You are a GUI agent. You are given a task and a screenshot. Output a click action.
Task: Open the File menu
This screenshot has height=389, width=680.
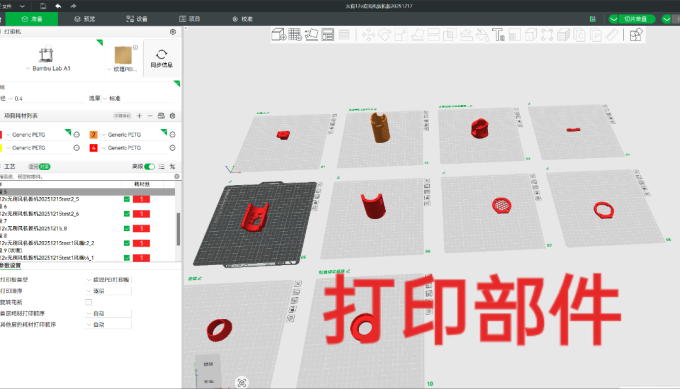7,6
